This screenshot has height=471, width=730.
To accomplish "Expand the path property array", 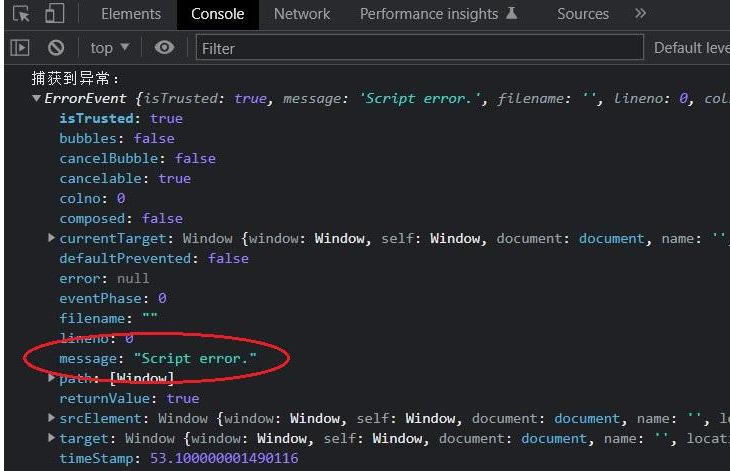I will coord(52,378).
